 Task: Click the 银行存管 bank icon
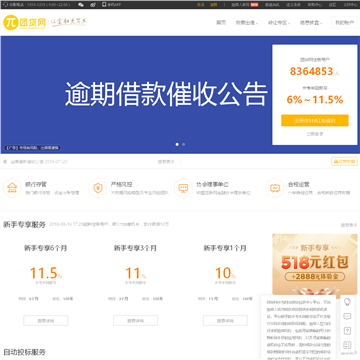point(12,188)
